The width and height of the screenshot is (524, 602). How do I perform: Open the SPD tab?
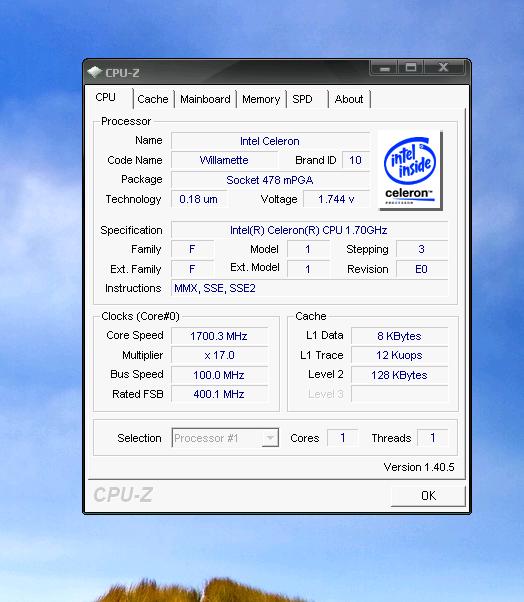(x=306, y=99)
